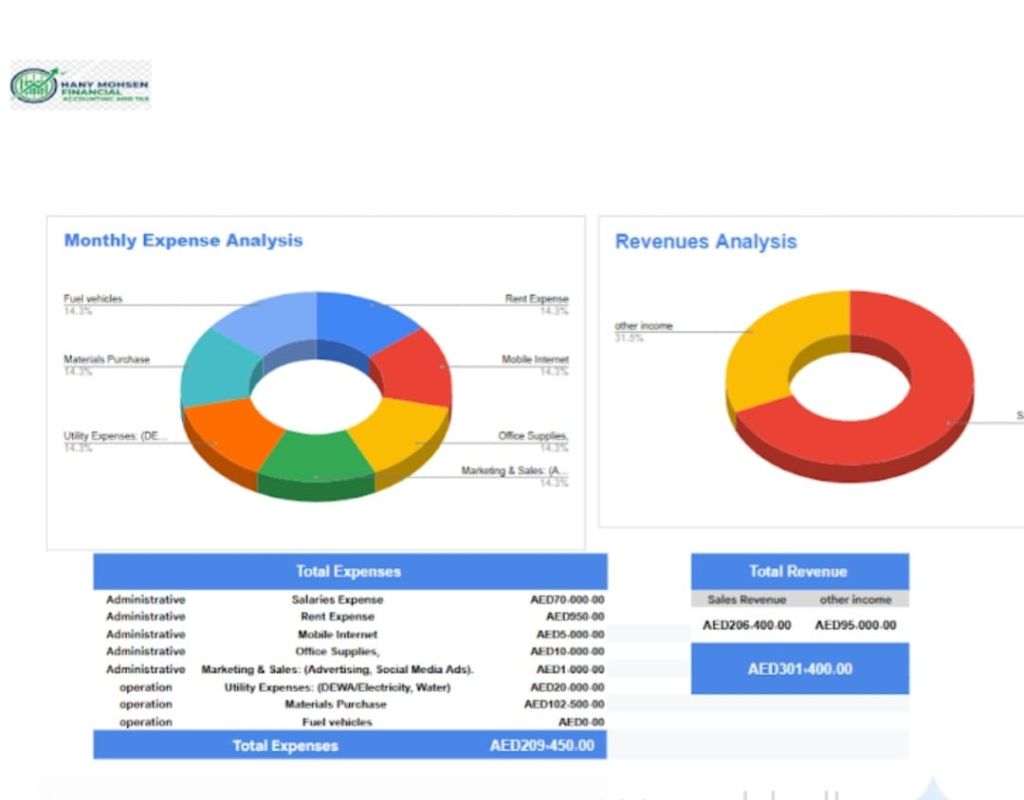
Task: Click the AED209-450.00 total expenses amount
Action: click(x=541, y=746)
